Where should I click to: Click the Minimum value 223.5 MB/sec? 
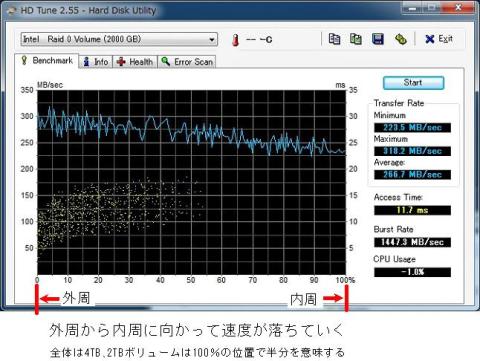pos(412,128)
